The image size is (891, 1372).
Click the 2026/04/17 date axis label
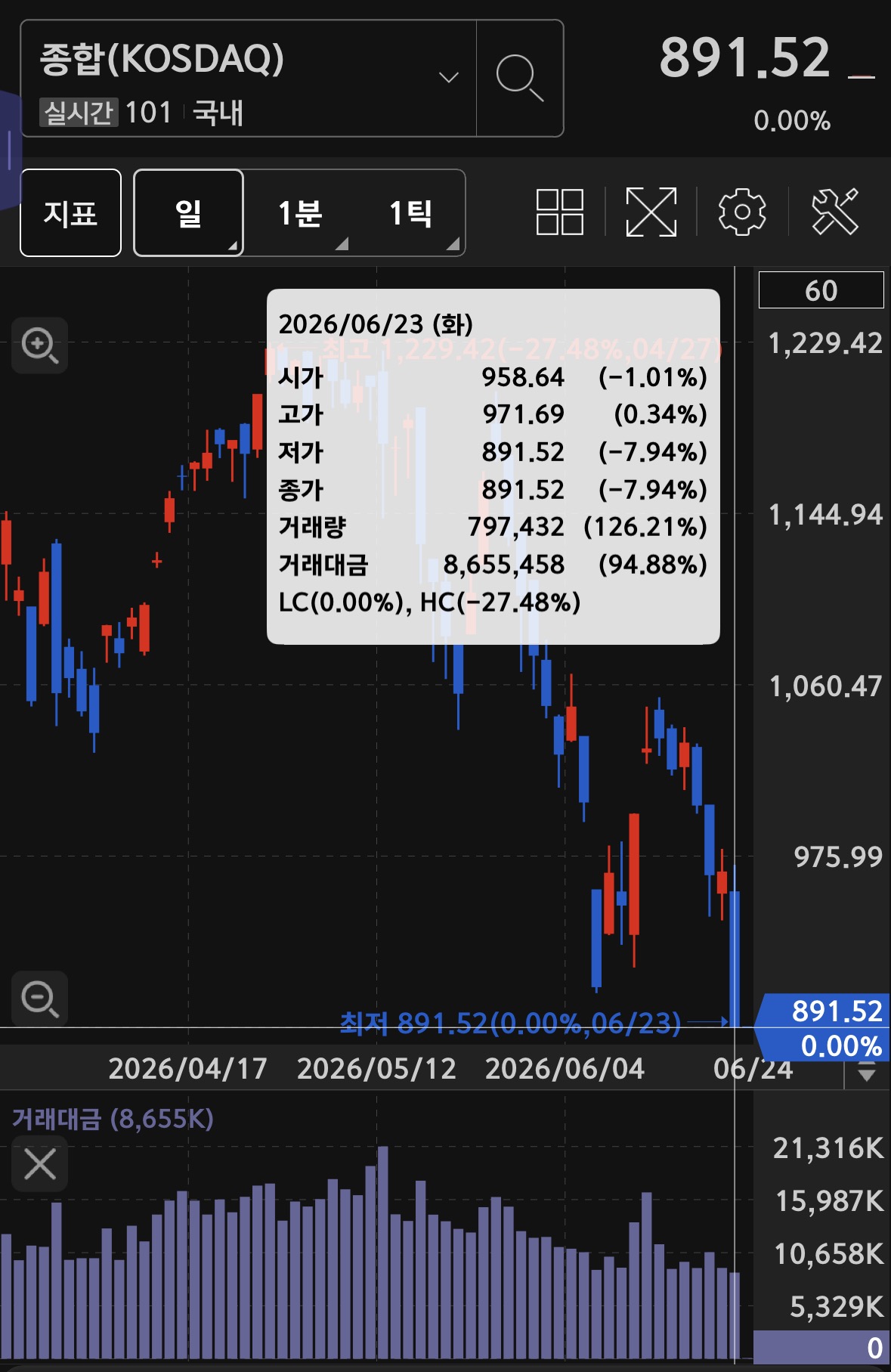[x=187, y=1069]
